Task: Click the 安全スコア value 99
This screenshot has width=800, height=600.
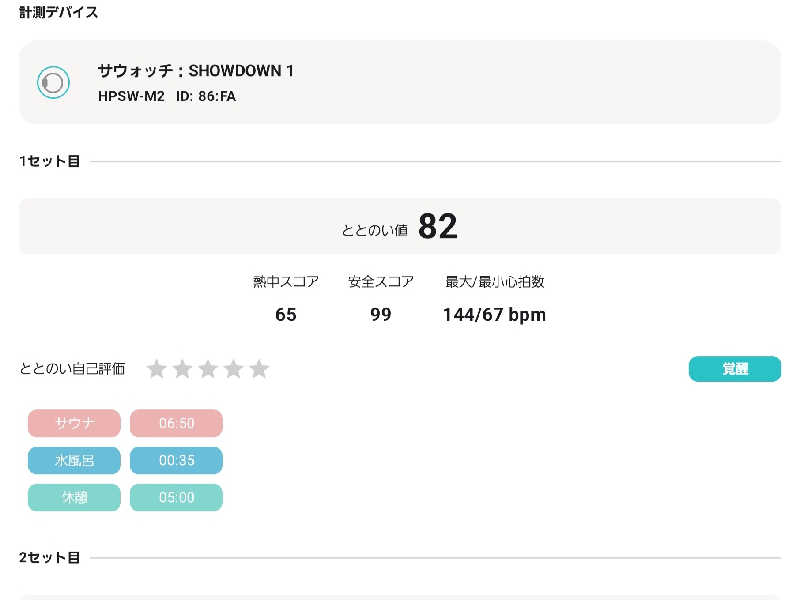Action: point(380,315)
